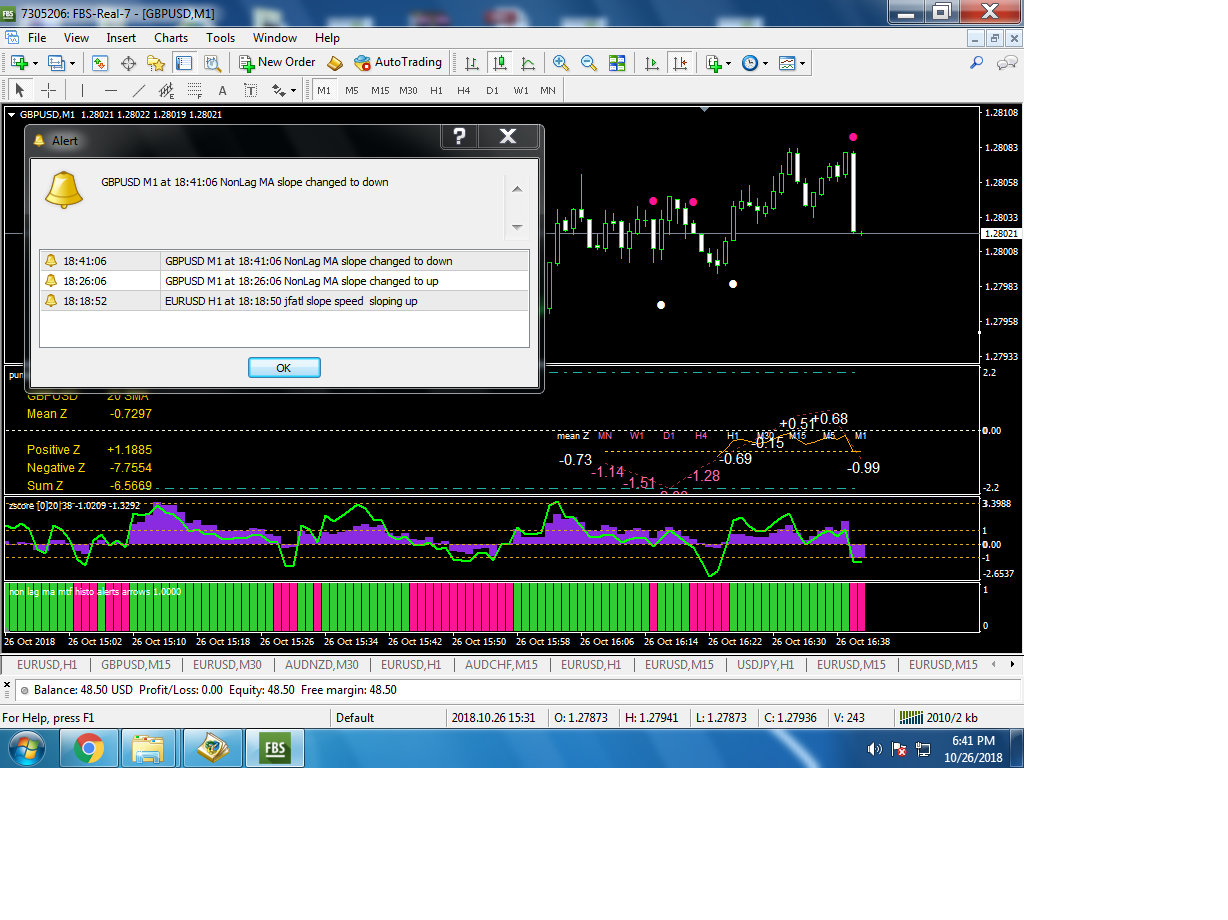Click the New Order button
1228x920 pixels.
pos(277,62)
